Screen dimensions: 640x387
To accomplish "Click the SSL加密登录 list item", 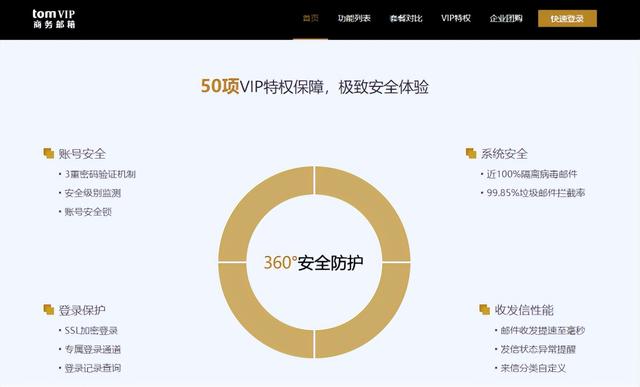I will click(x=91, y=330).
